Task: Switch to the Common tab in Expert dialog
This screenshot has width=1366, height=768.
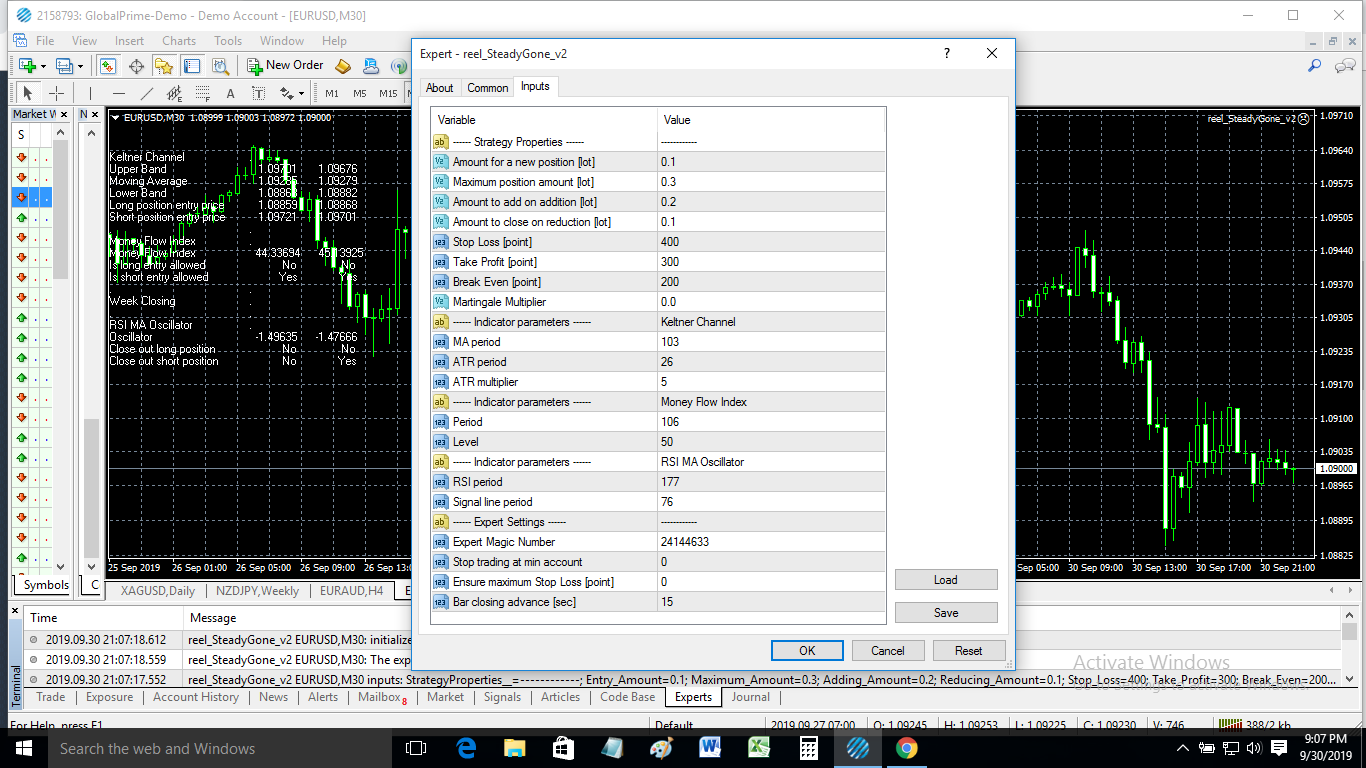Action: 488,87
